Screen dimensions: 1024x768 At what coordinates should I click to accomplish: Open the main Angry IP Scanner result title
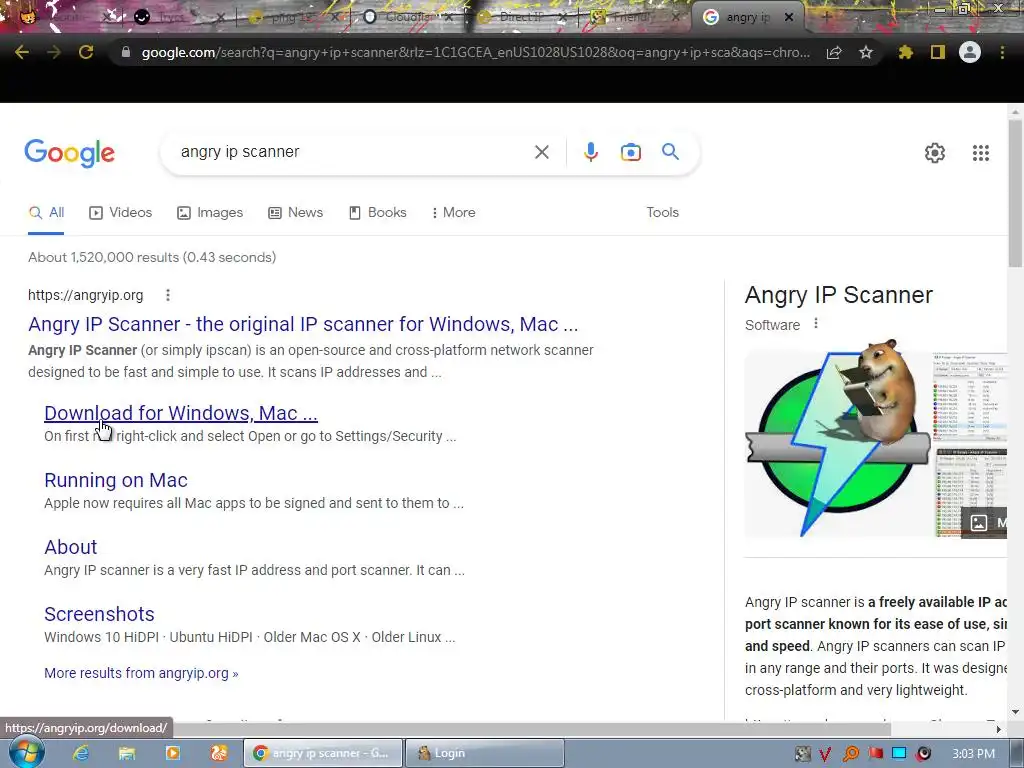(x=303, y=324)
